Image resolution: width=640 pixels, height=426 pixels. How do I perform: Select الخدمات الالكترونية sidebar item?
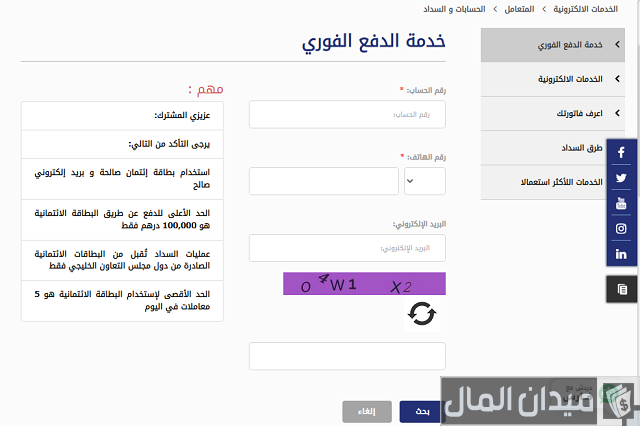[x=553, y=79]
